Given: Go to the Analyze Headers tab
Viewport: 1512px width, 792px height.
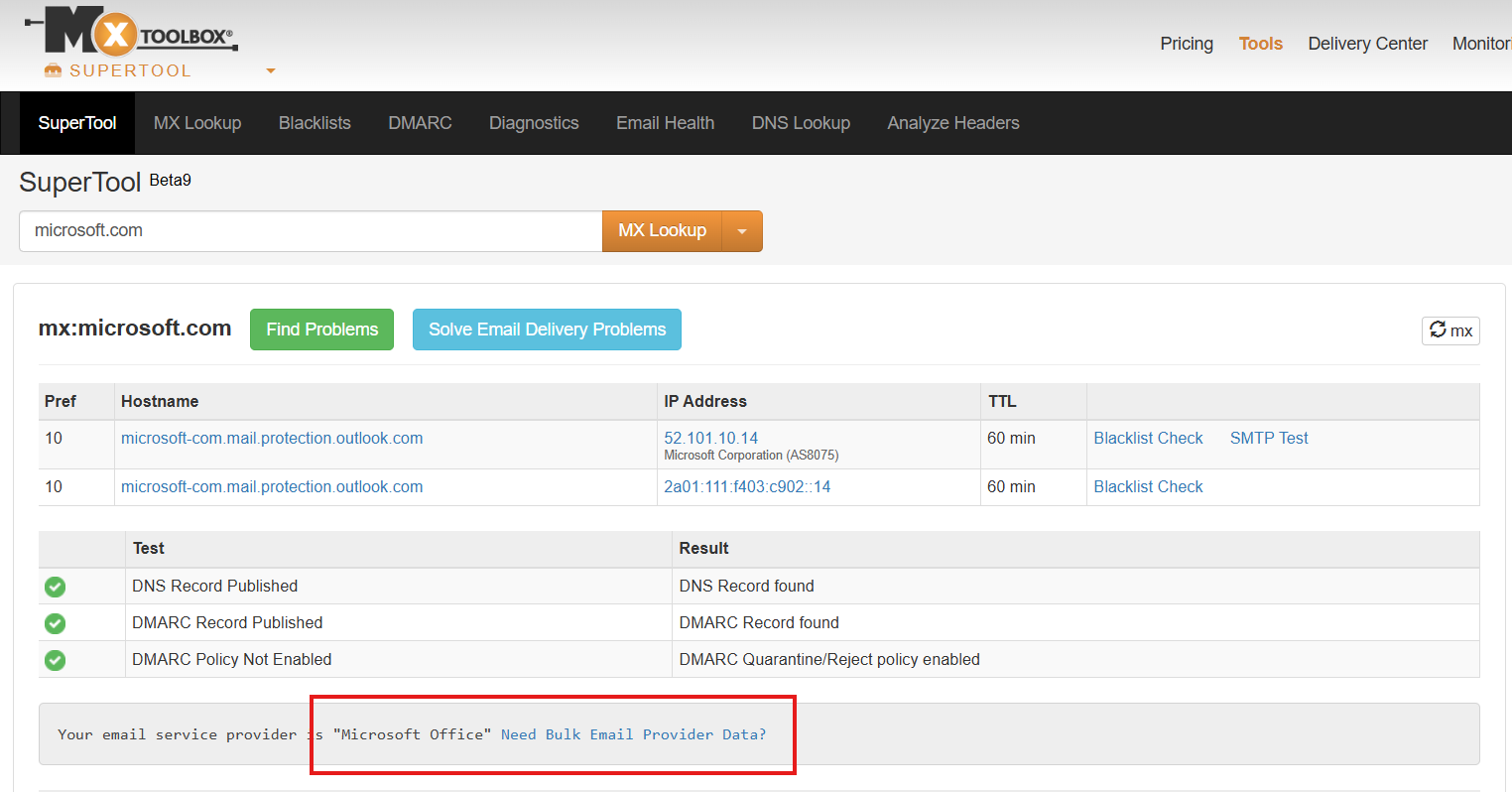Looking at the screenshot, I should pyautogui.click(x=953, y=123).
